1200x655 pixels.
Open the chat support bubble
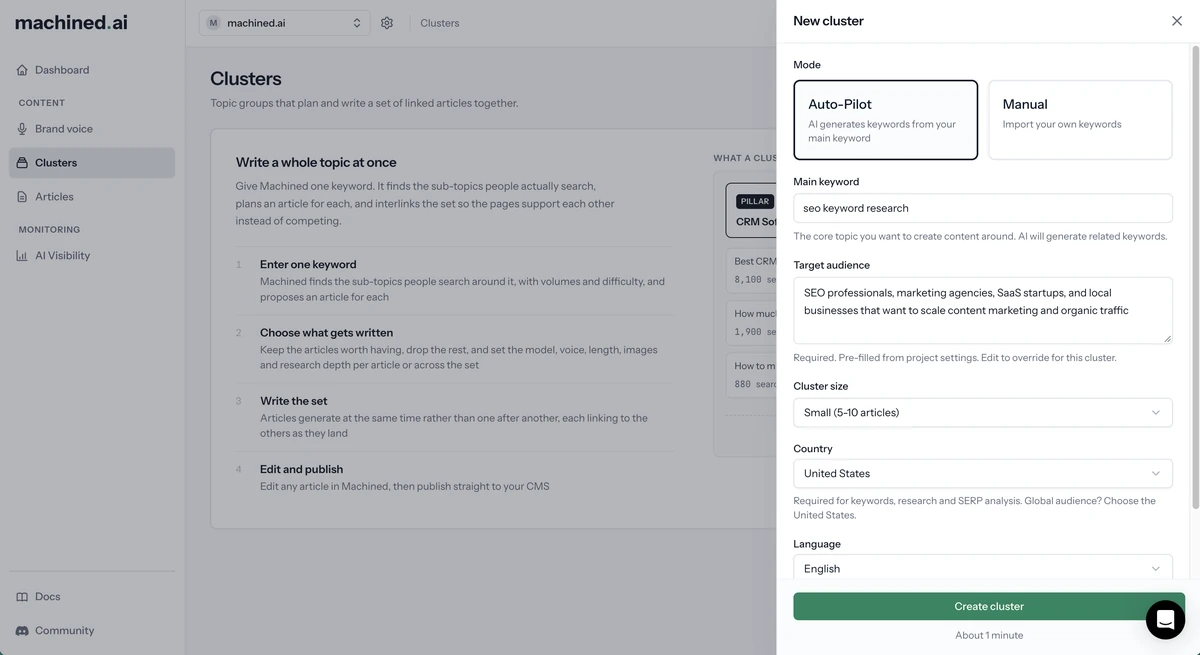[1165, 620]
